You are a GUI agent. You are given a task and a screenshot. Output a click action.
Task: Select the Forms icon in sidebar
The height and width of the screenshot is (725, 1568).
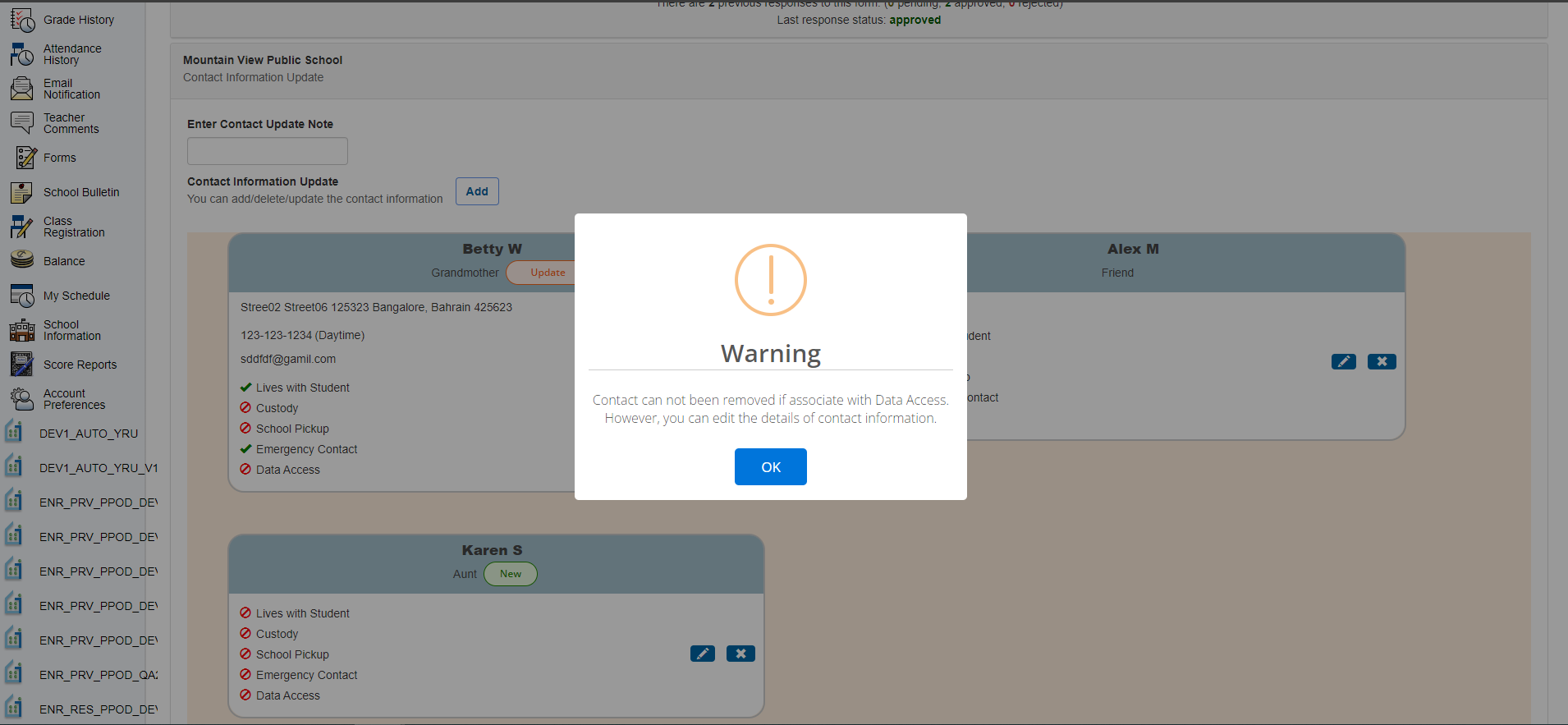[26, 158]
